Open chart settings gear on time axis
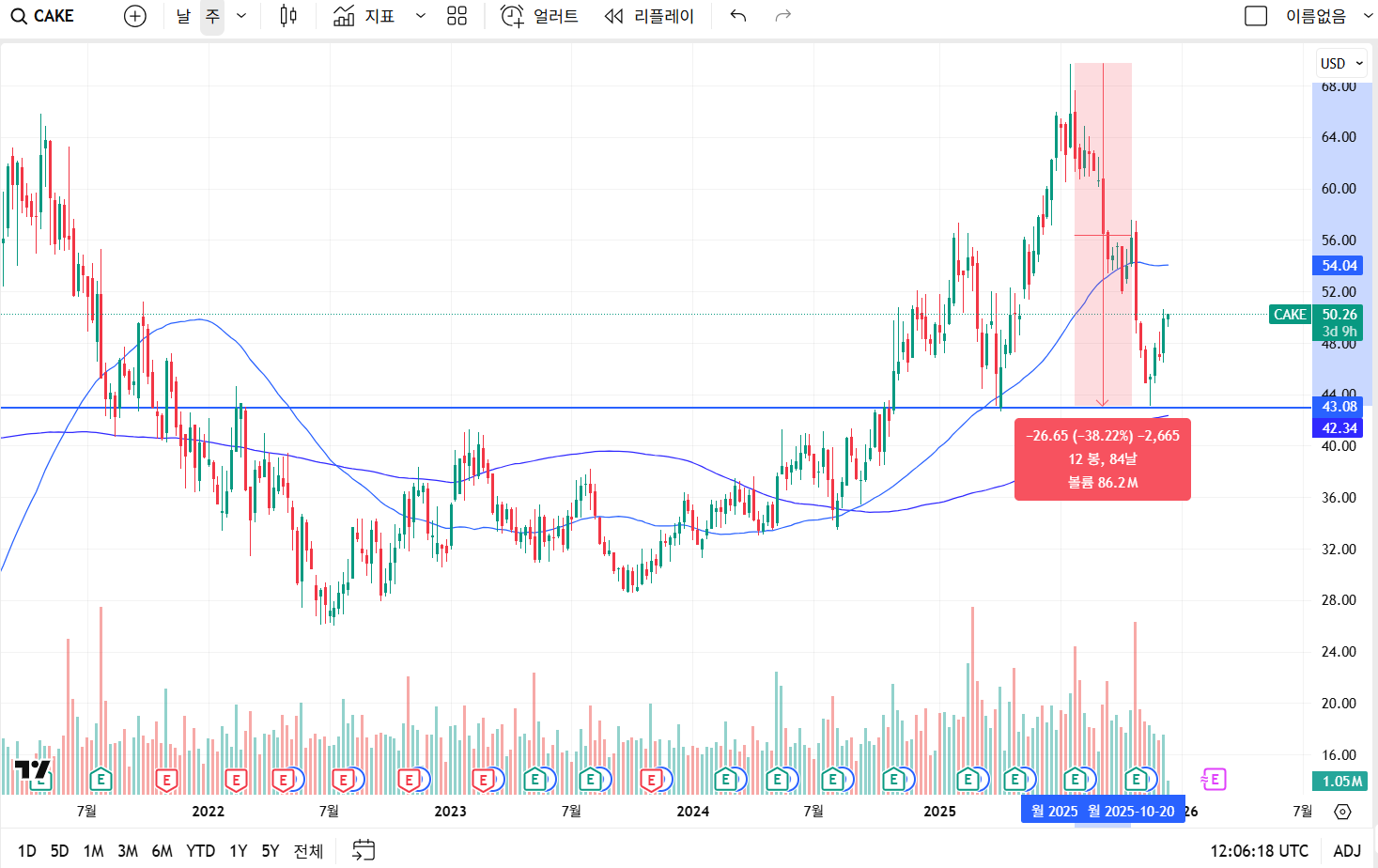This screenshot has width=1378, height=868. coord(1342,812)
